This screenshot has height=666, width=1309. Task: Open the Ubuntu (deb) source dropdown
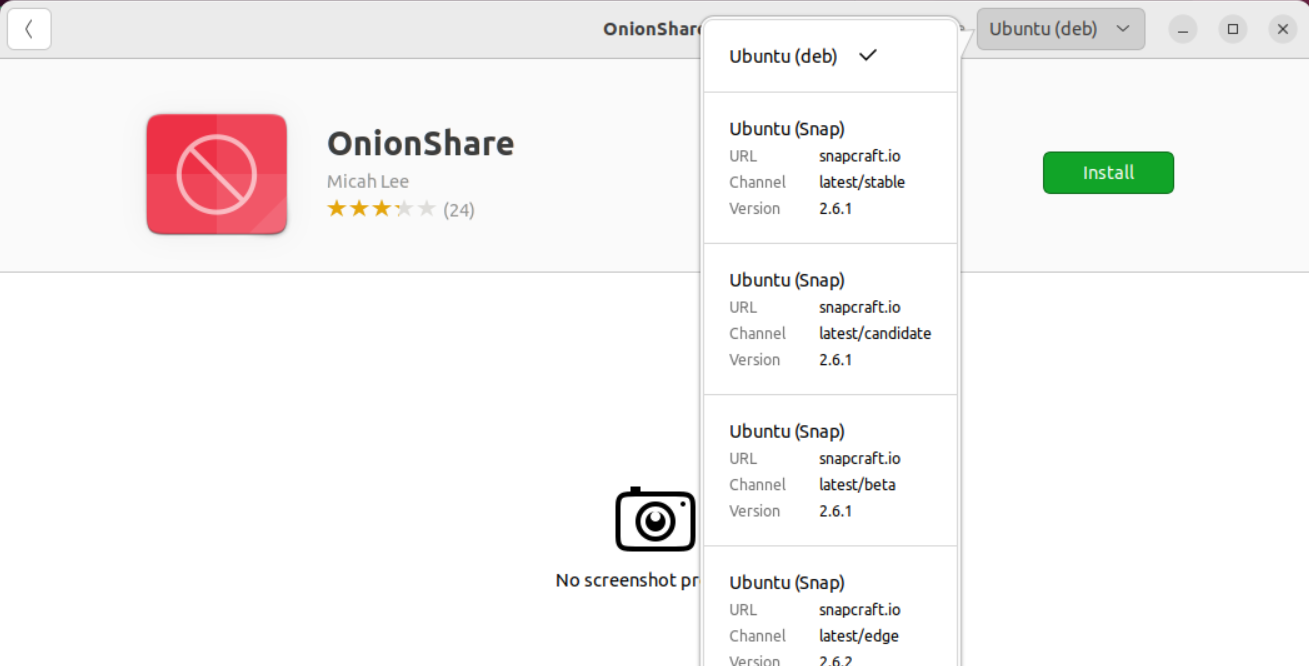tap(1060, 30)
